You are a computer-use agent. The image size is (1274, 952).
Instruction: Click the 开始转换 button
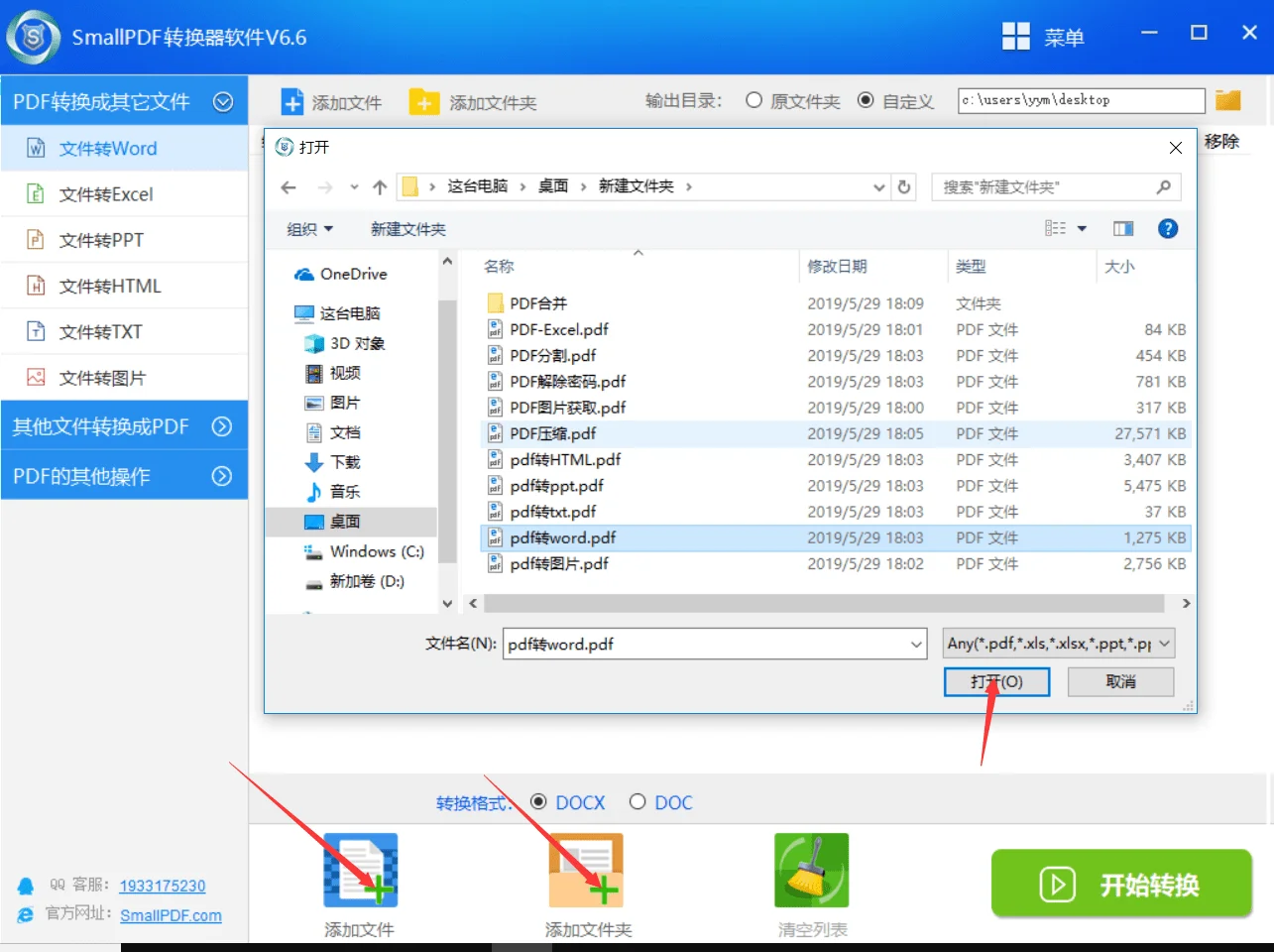[x=1120, y=883]
